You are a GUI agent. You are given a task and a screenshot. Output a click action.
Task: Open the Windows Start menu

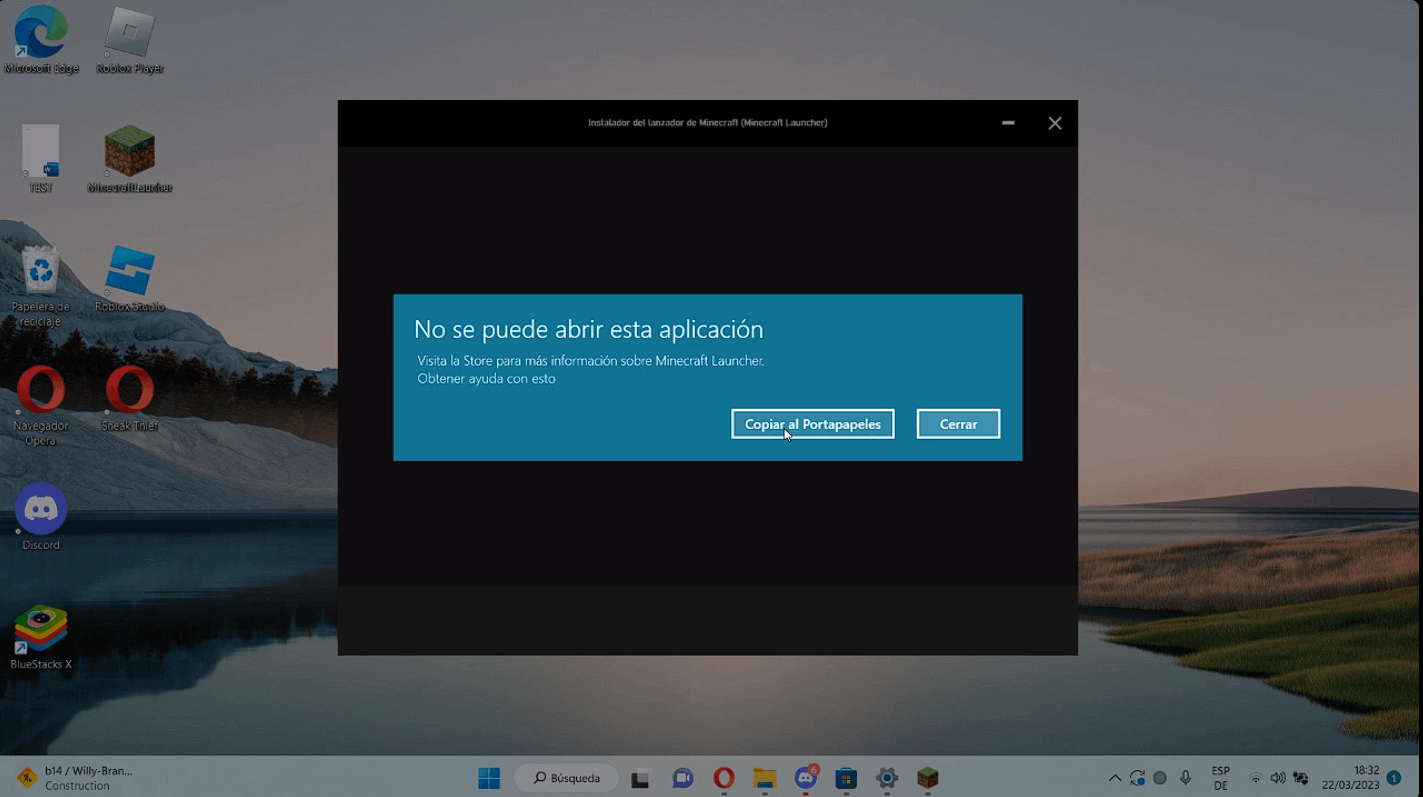pos(489,778)
